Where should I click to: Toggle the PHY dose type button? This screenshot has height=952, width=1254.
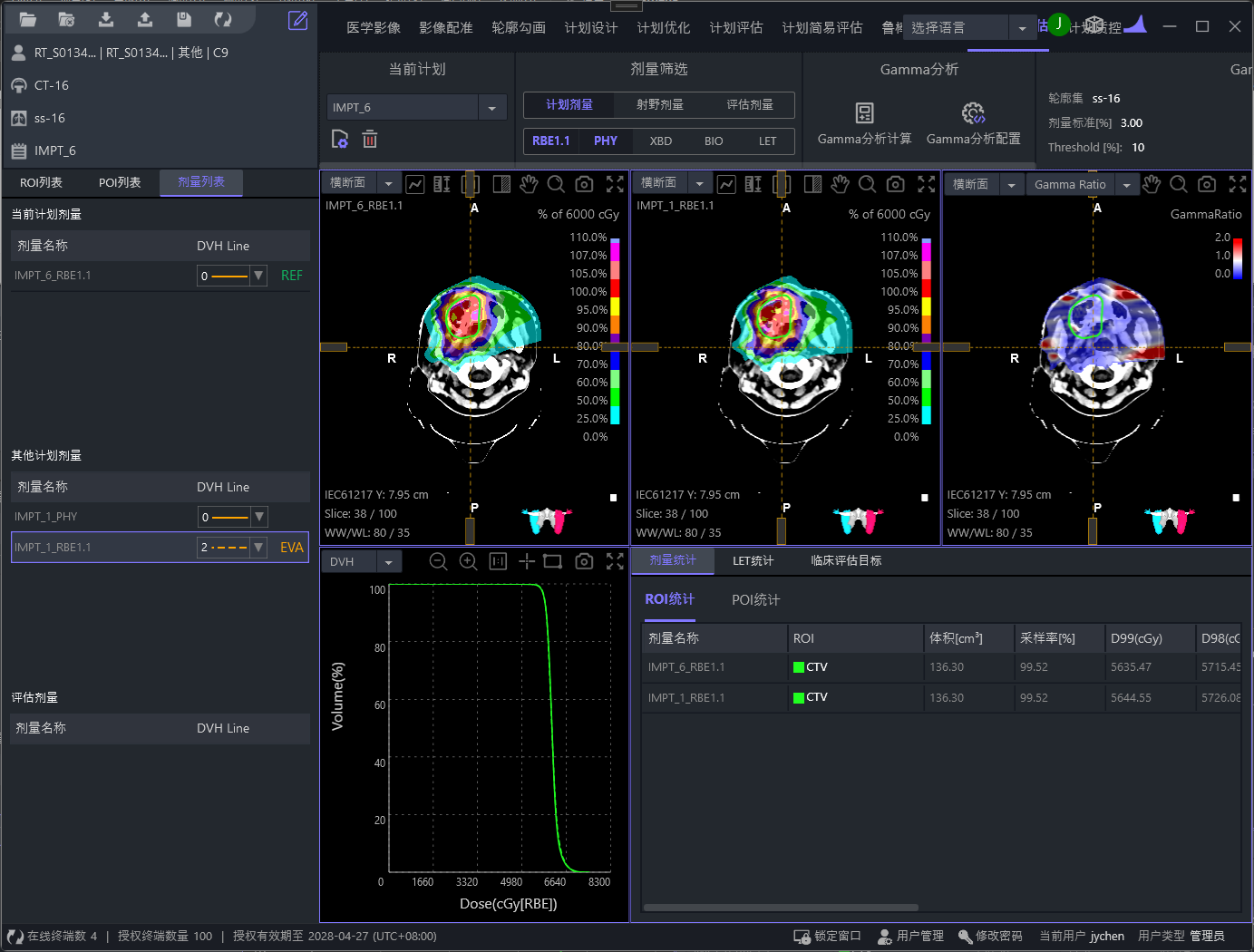[x=605, y=141]
